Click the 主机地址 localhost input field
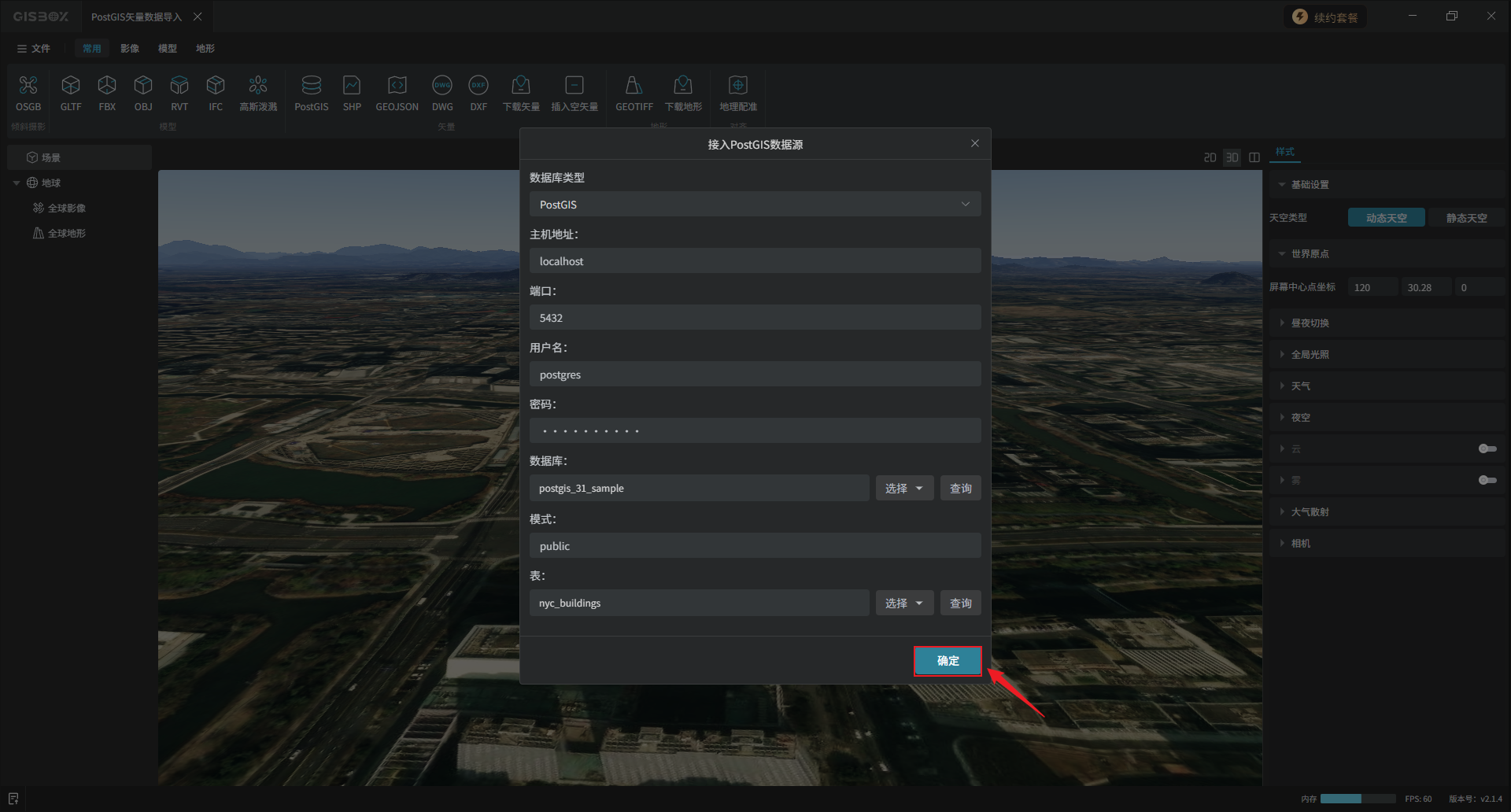 755,261
